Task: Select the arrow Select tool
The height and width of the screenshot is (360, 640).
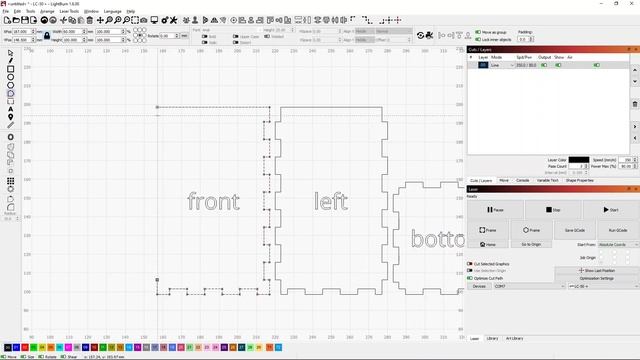Action: [11, 53]
